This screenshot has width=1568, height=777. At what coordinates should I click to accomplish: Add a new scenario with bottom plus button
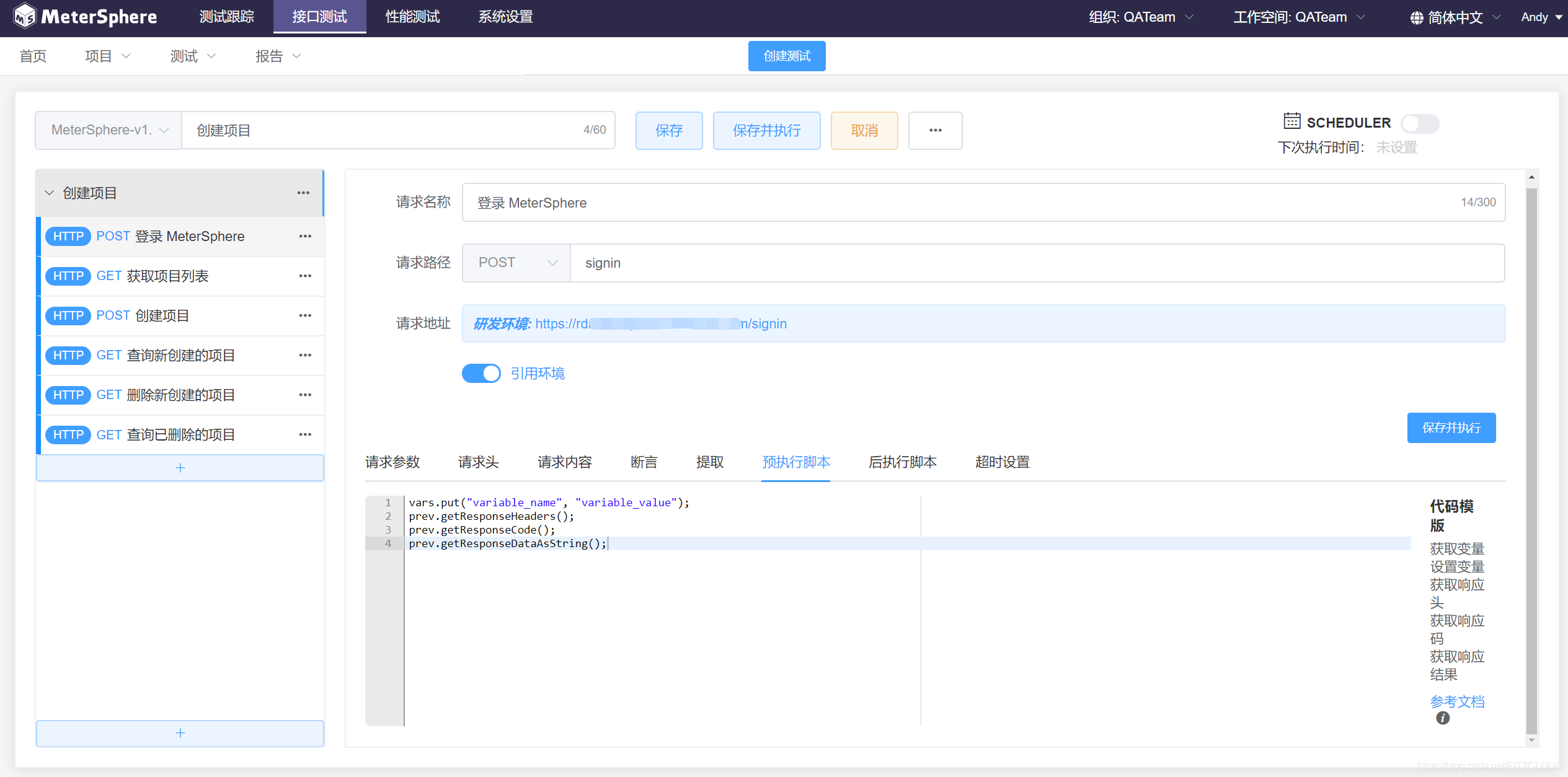[x=180, y=733]
